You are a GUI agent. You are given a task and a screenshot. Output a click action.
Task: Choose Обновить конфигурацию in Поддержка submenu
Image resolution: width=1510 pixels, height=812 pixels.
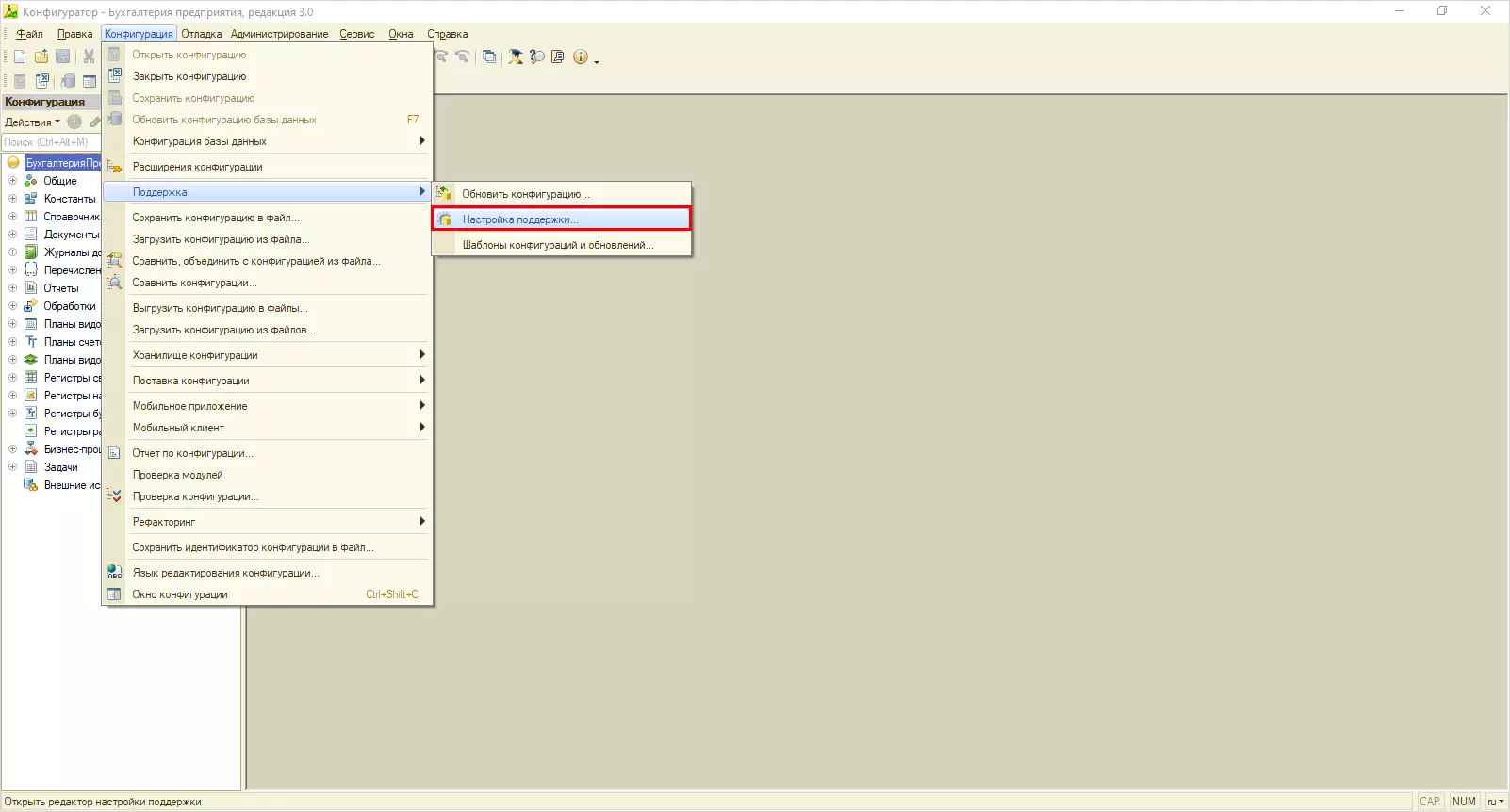point(562,194)
